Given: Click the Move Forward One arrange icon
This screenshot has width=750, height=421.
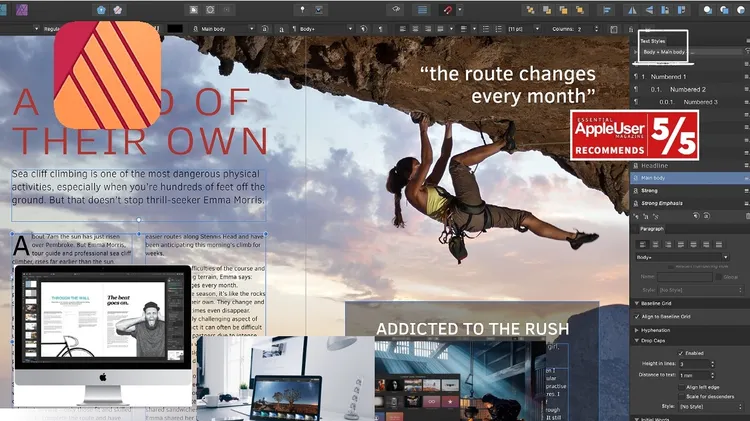Looking at the screenshot, I should pos(563,10).
